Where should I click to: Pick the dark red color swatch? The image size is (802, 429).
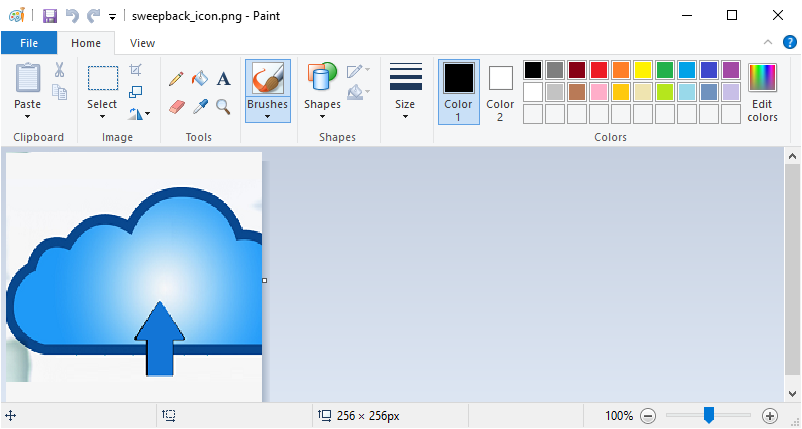pos(576,70)
